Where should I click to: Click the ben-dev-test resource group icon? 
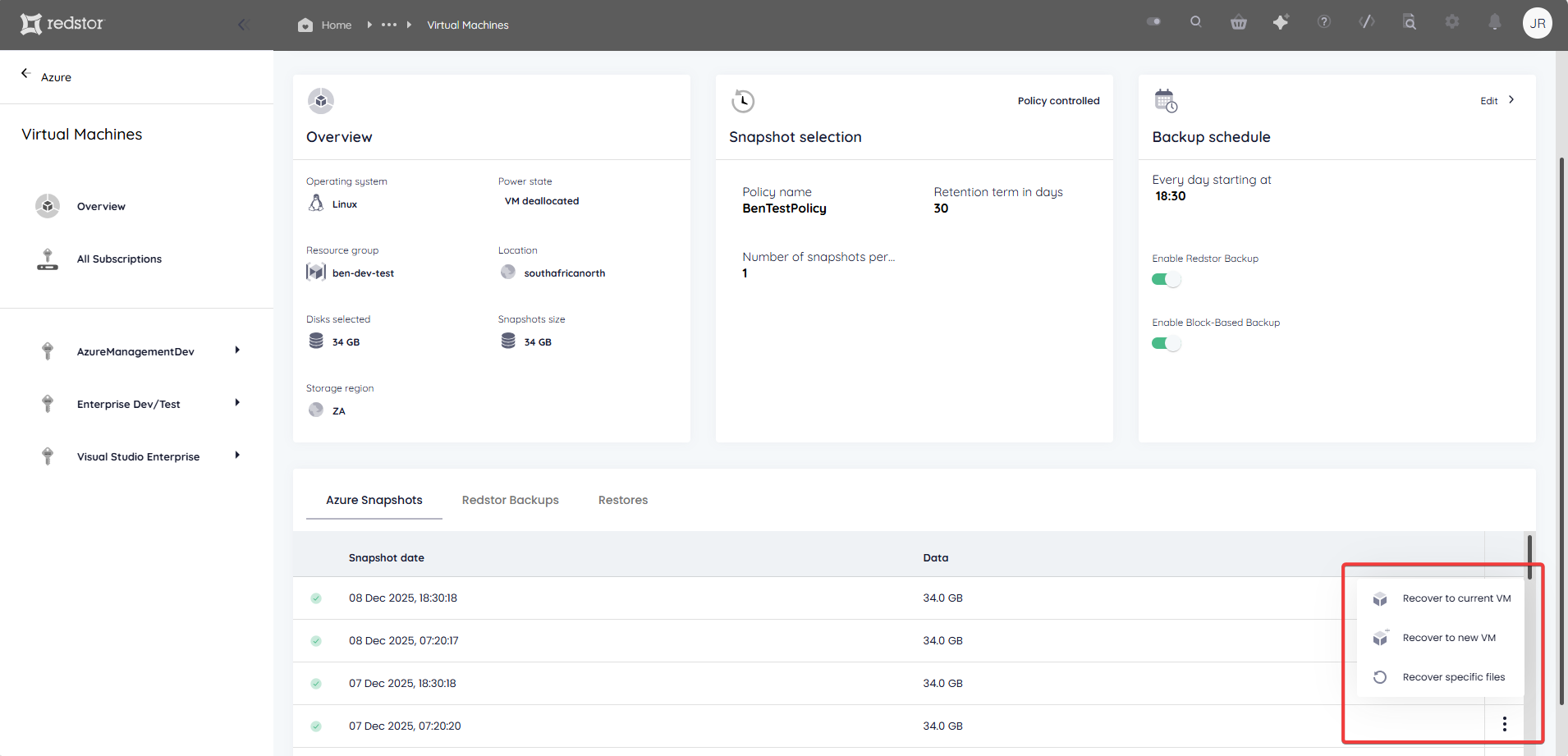coord(316,272)
